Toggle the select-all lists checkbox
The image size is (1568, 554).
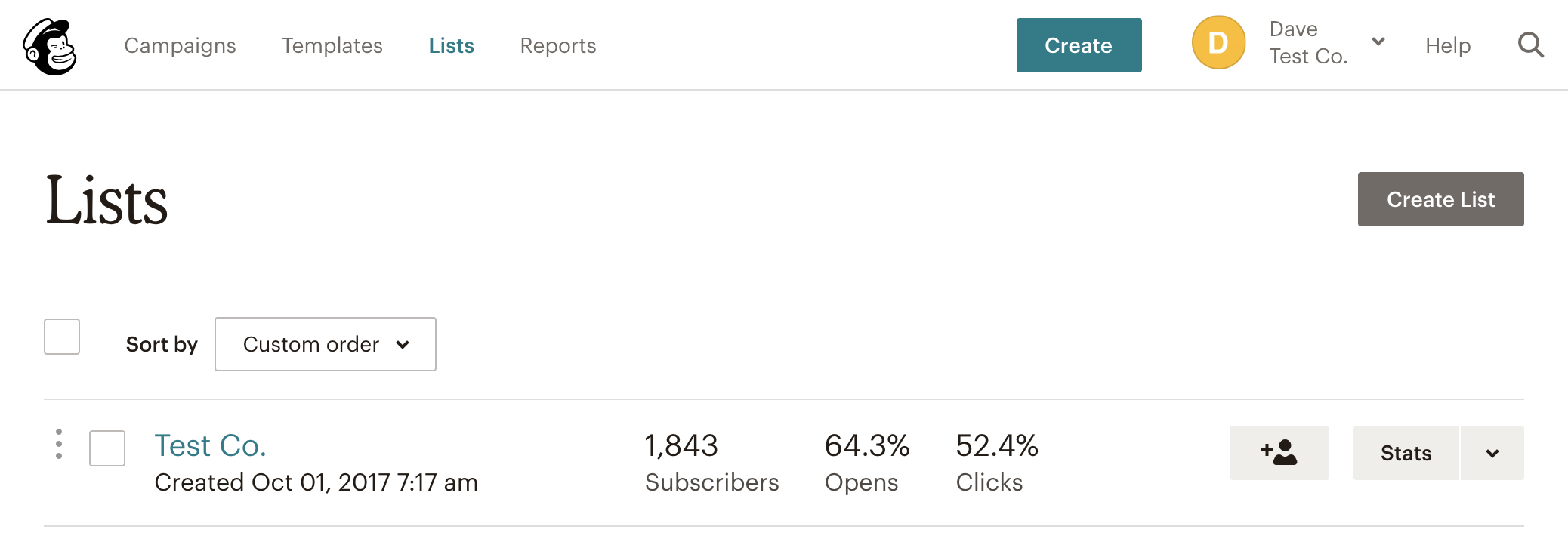point(62,337)
